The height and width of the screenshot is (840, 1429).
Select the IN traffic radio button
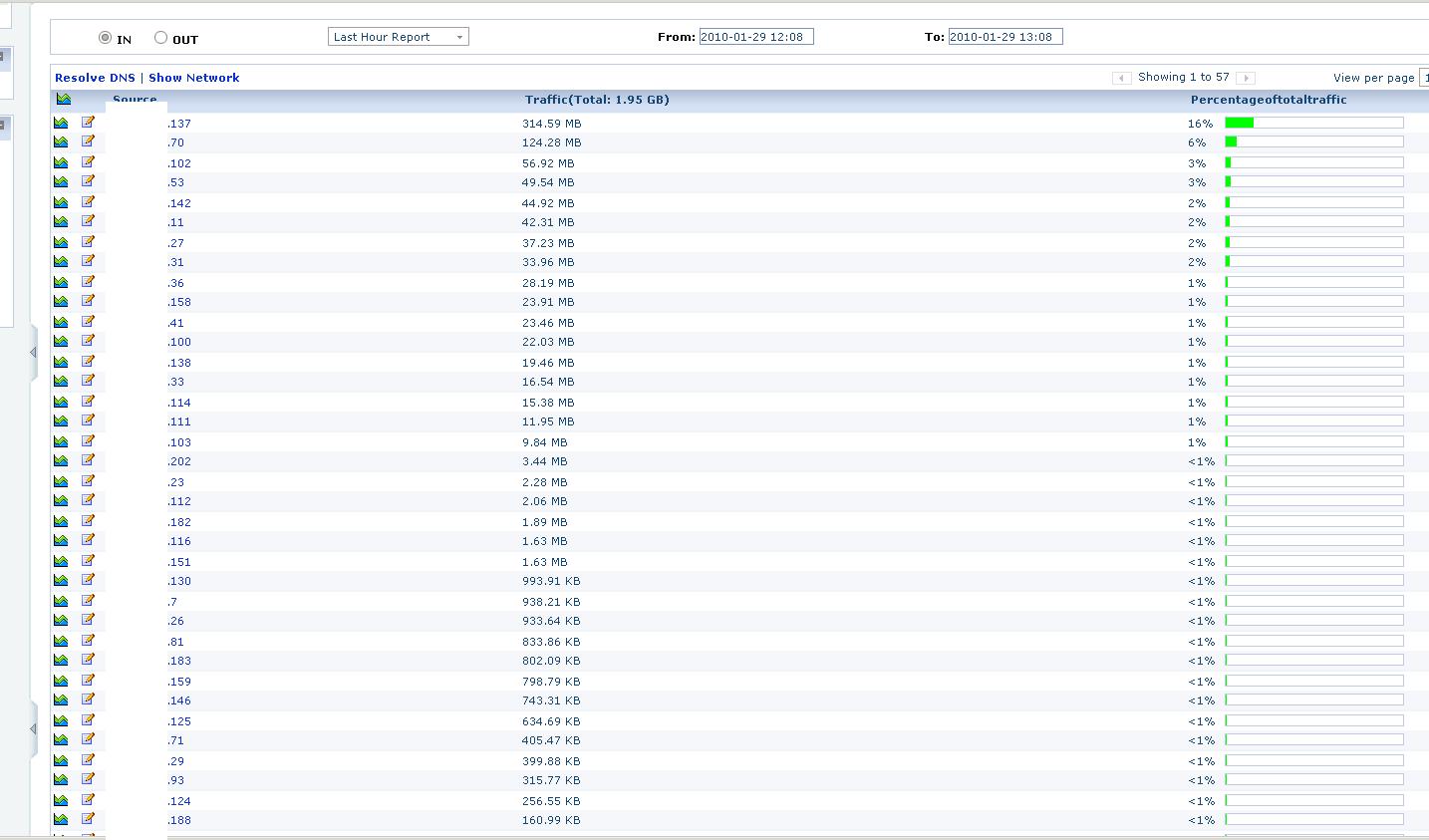[x=105, y=38]
